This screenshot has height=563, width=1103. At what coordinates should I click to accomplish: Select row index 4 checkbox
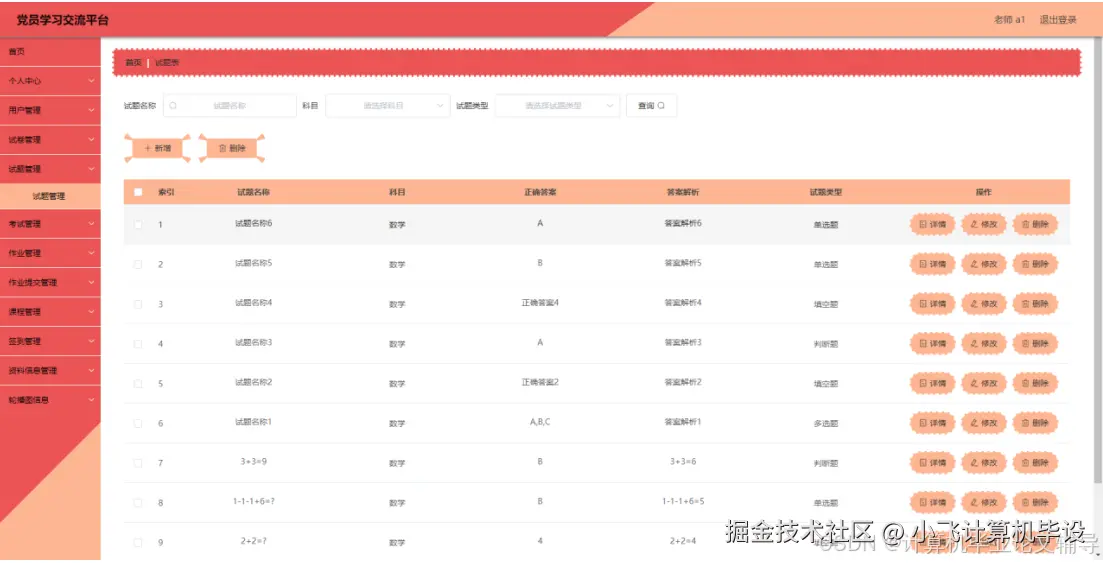click(x=138, y=344)
